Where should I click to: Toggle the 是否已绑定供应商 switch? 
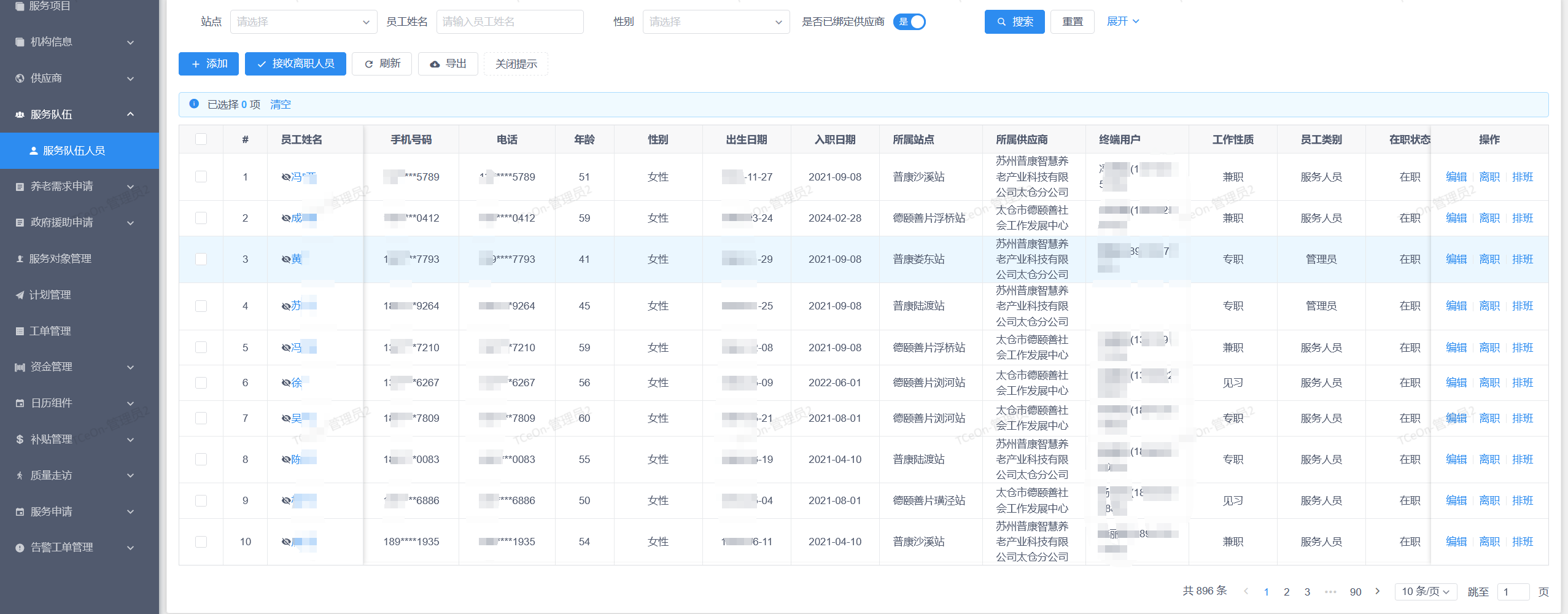pos(909,21)
